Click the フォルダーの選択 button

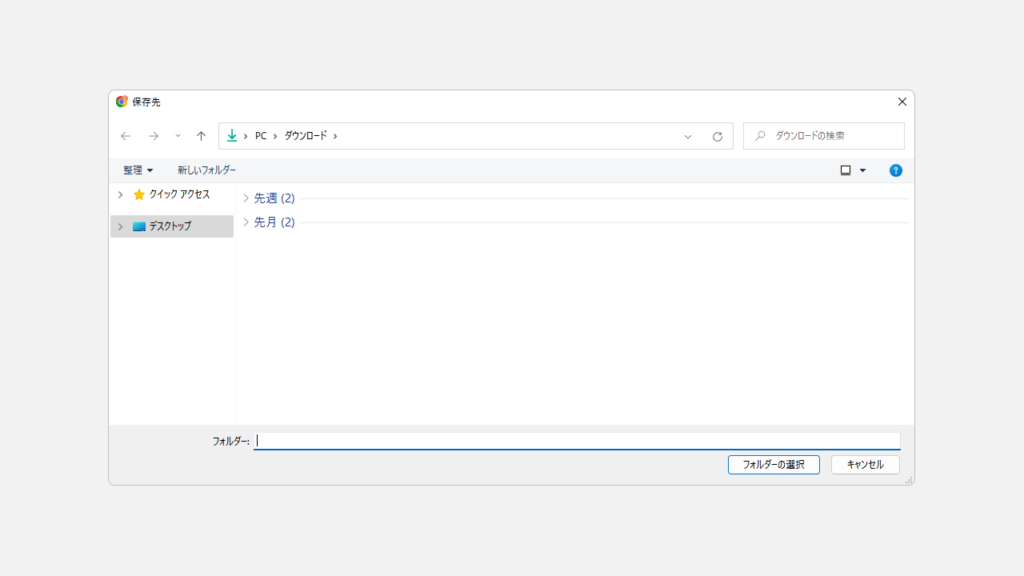pyautogui.click(x=774, y=465)
